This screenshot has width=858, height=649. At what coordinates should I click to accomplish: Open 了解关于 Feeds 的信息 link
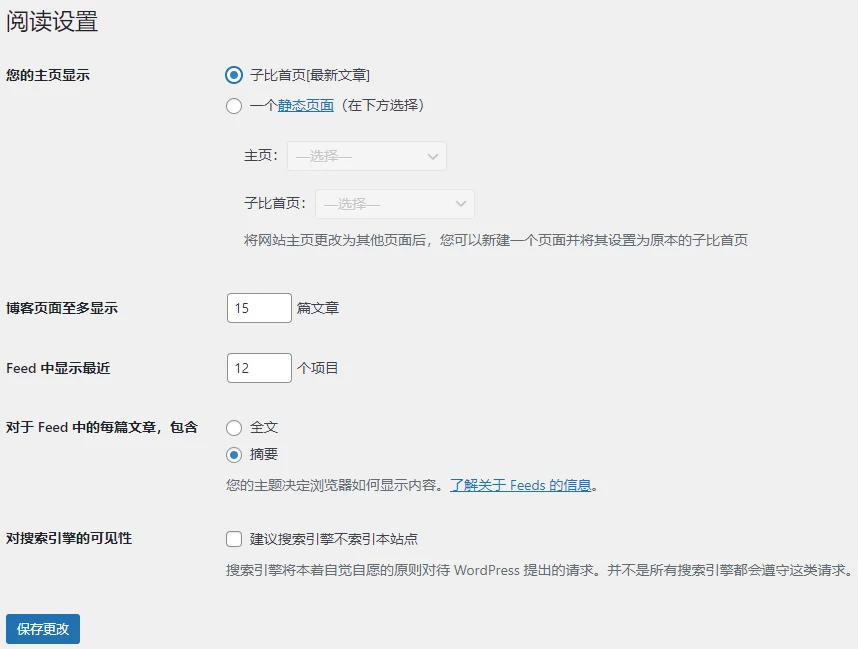[520, 486]
